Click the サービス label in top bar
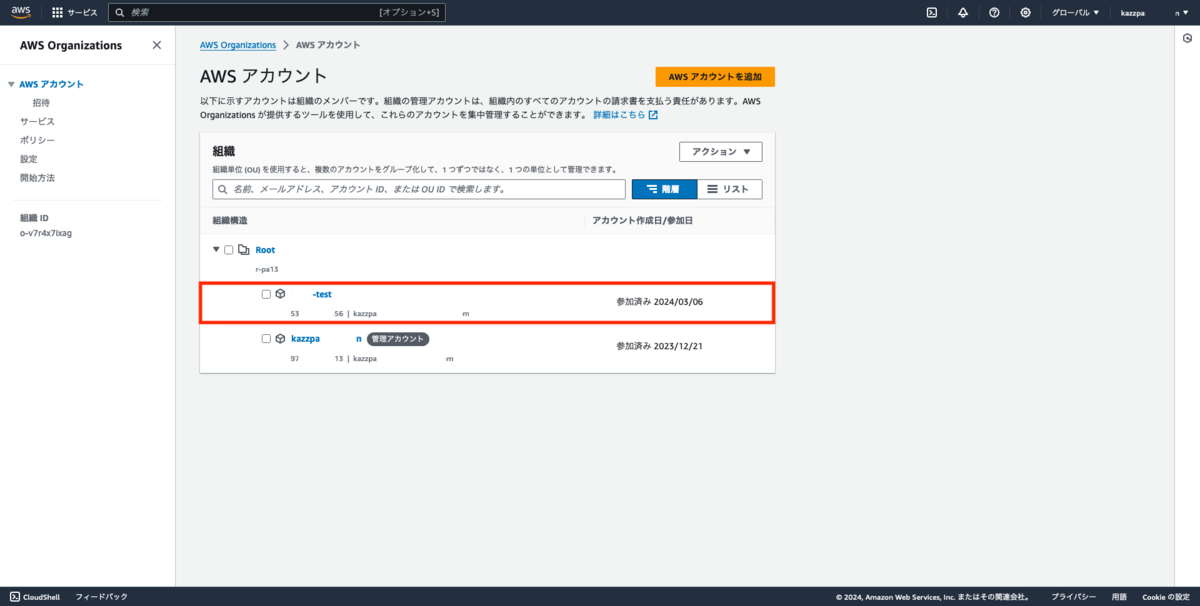The height and width of the screenshot is (606, 1200). coord(83,13)
